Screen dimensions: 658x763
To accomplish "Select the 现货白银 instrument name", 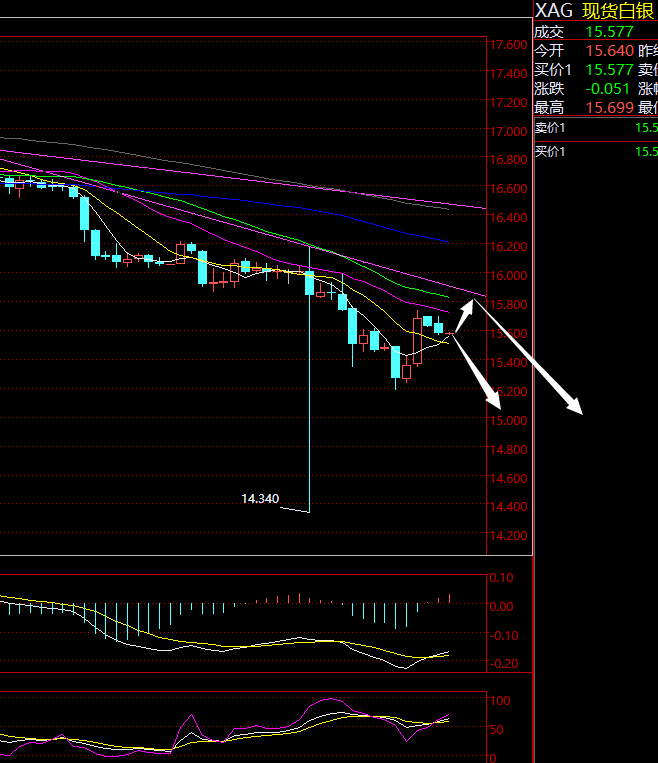I will pos(618,11).
